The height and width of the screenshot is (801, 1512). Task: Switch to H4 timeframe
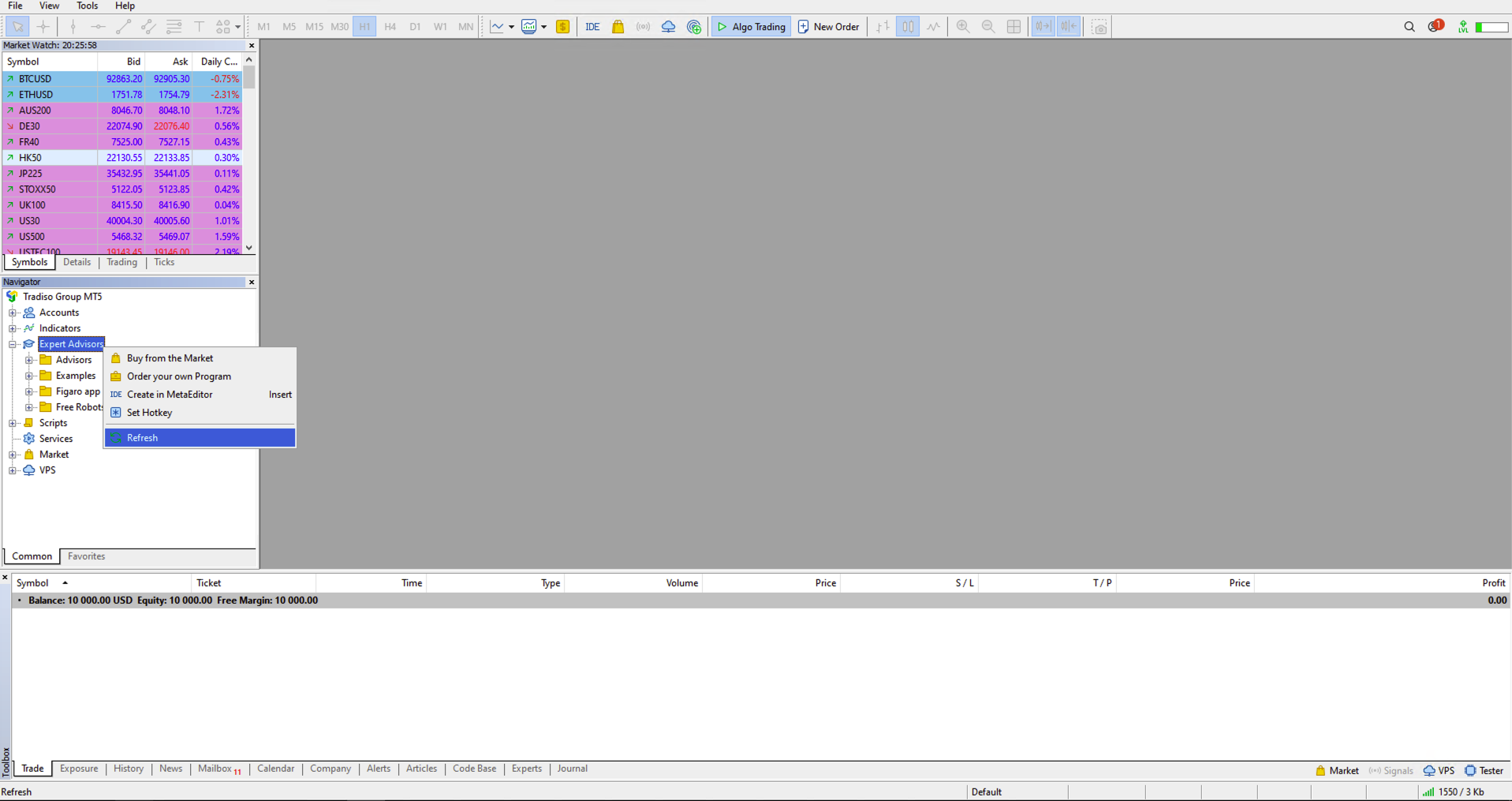[390, 27]
